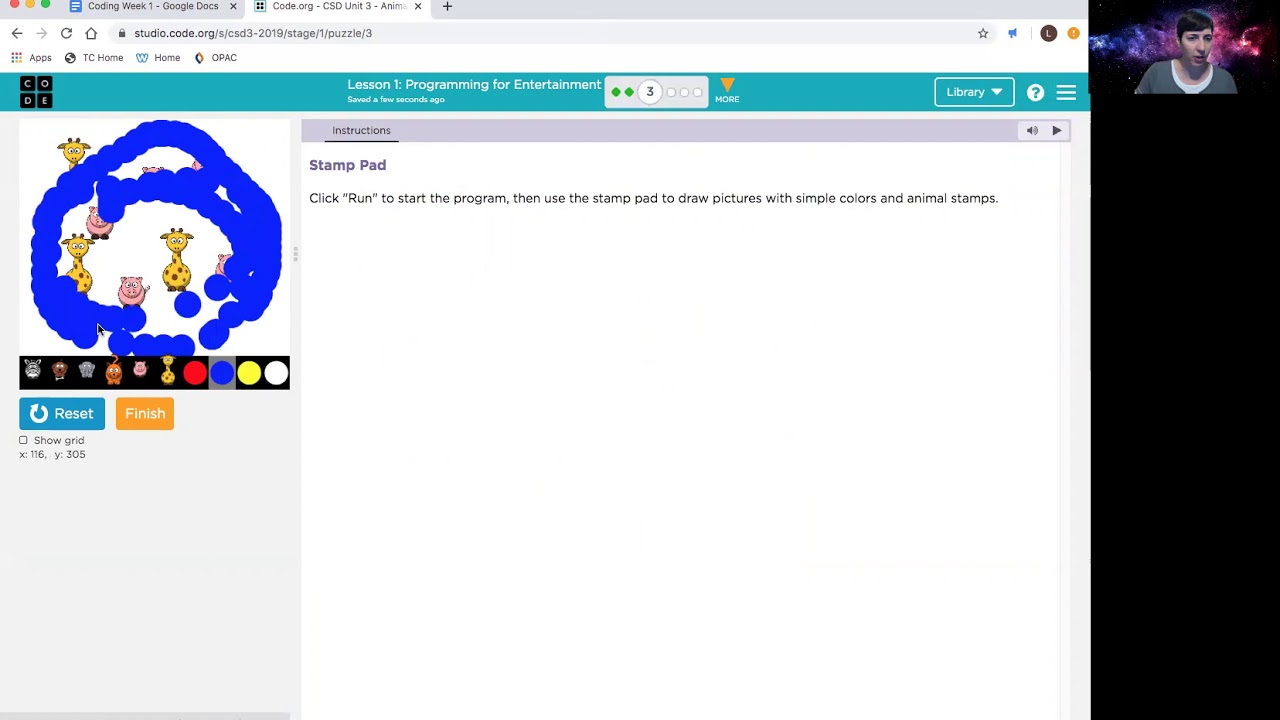The height and width of the screenshot is (720, 1280).
Task: Click the resize handle beside the canvas
Action: pyautogui.click(x=295, y=254)
